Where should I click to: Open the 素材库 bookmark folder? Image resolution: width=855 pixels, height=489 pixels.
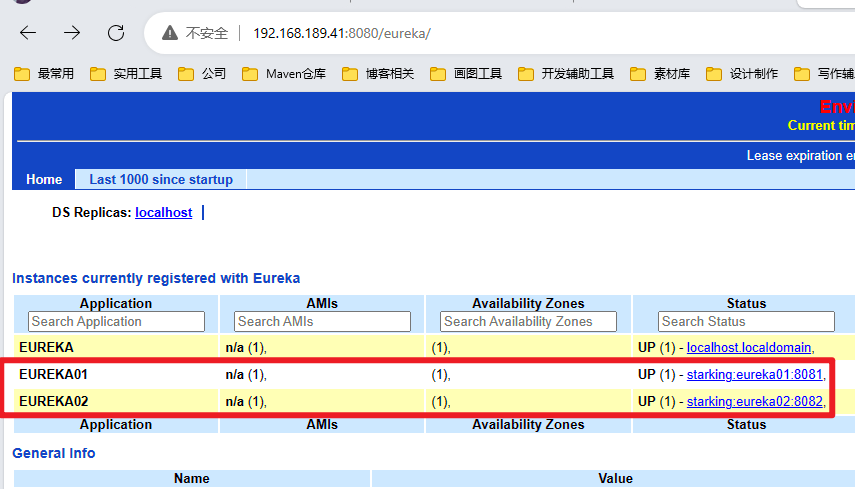click(x=660, y=74)
